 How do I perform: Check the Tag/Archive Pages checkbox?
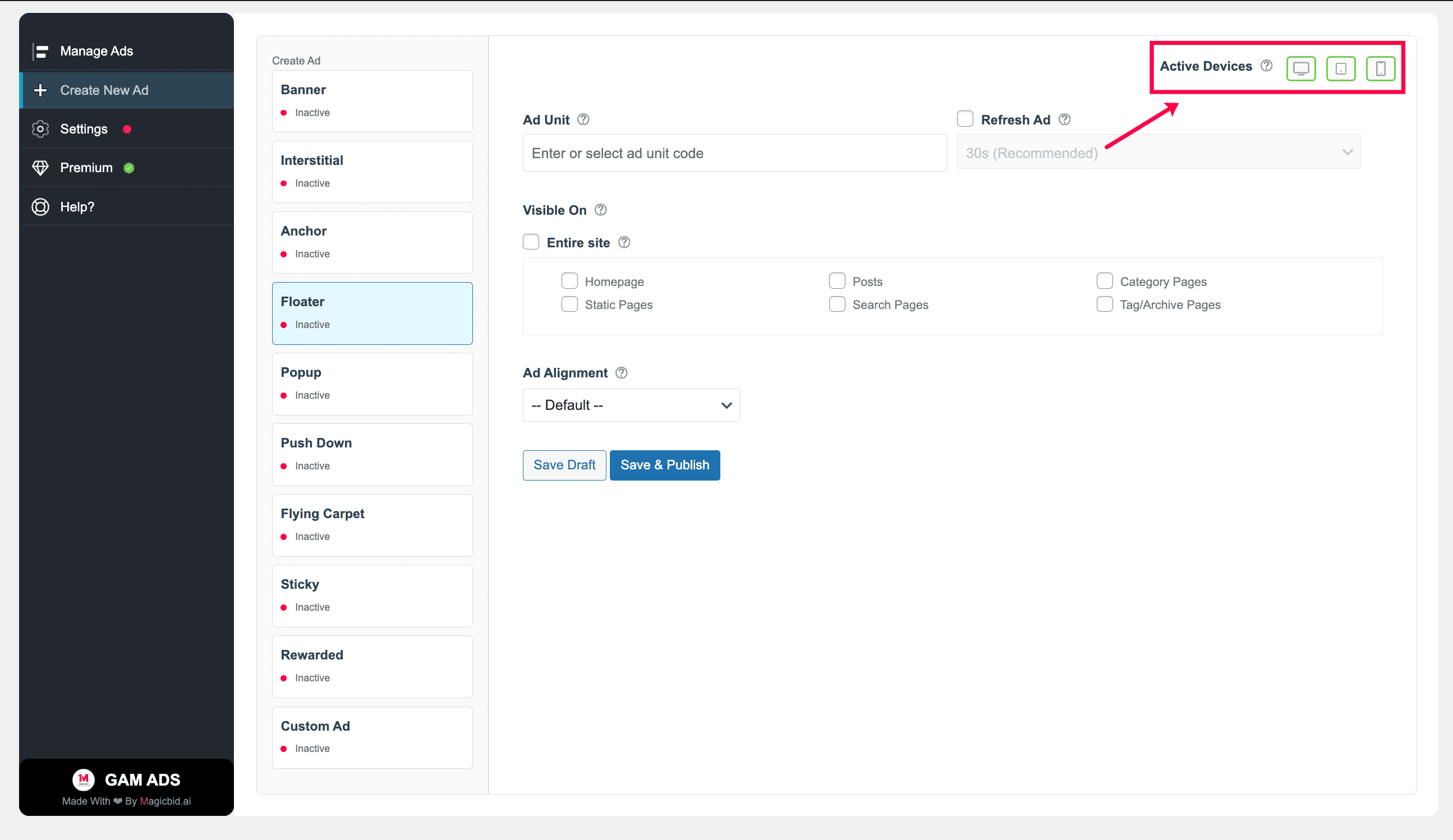(x=1104, y=304)
